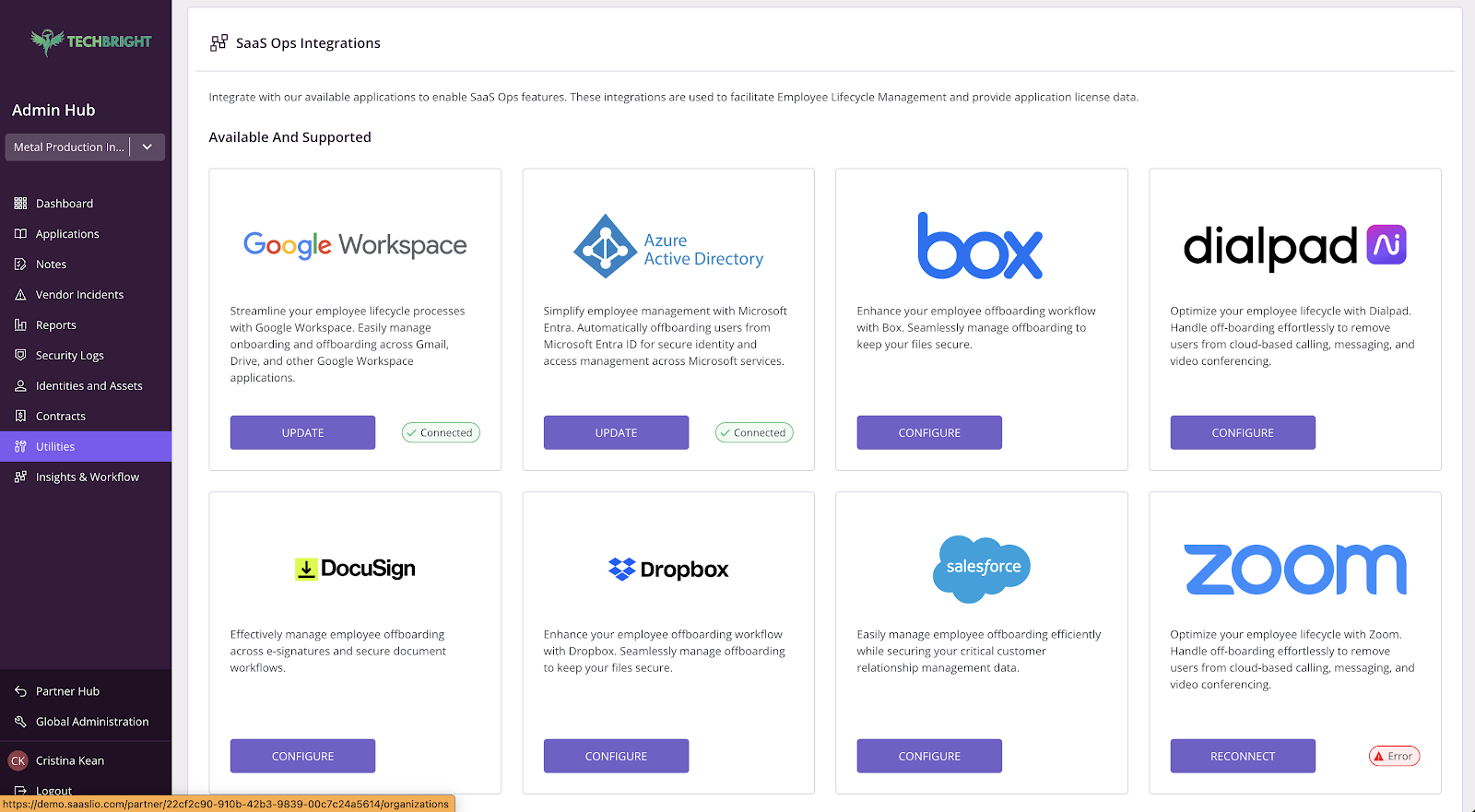Click the Zoom logo
The image size is (1475, 812).
(x=1295, y=569)
